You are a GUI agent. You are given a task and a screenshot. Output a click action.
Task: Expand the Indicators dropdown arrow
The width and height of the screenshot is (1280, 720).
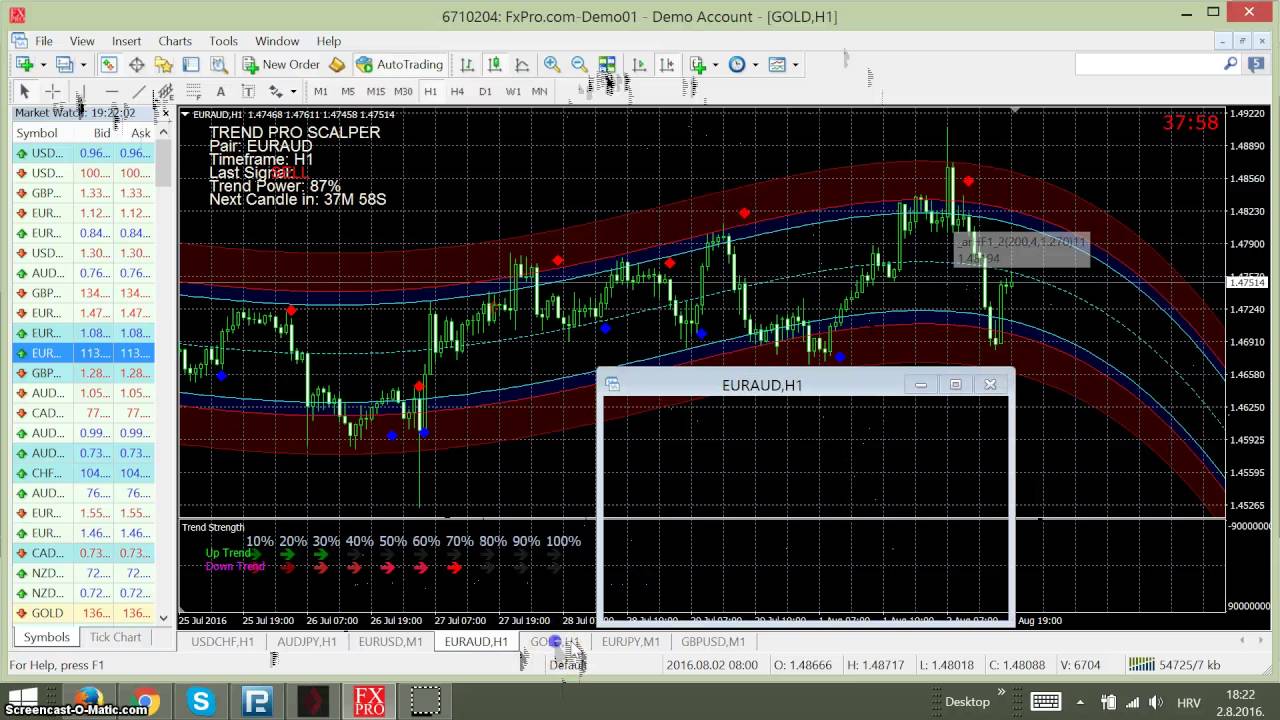[715, 64]
